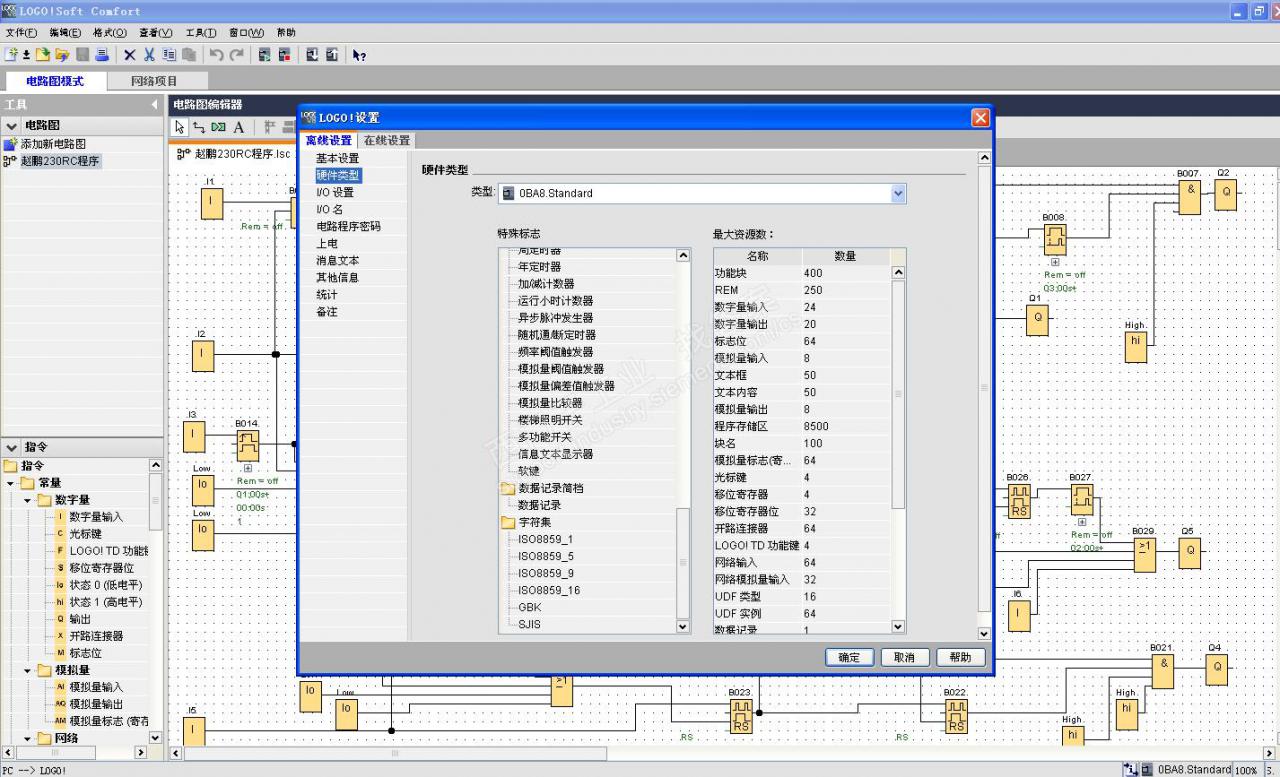Viewport: 1280px width, 777px height.
Task: Collapse the 指令 panel section chevron
Action: (x=11, y=447)
